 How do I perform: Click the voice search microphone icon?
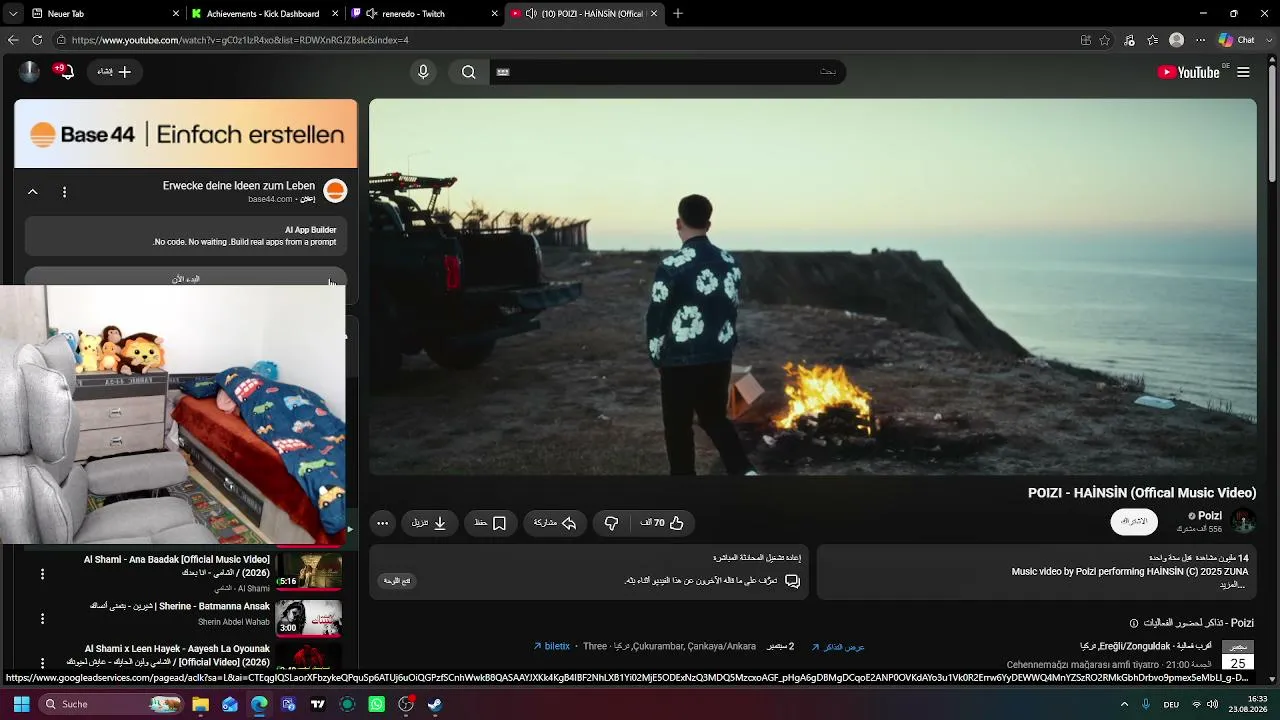coord(423,72)
